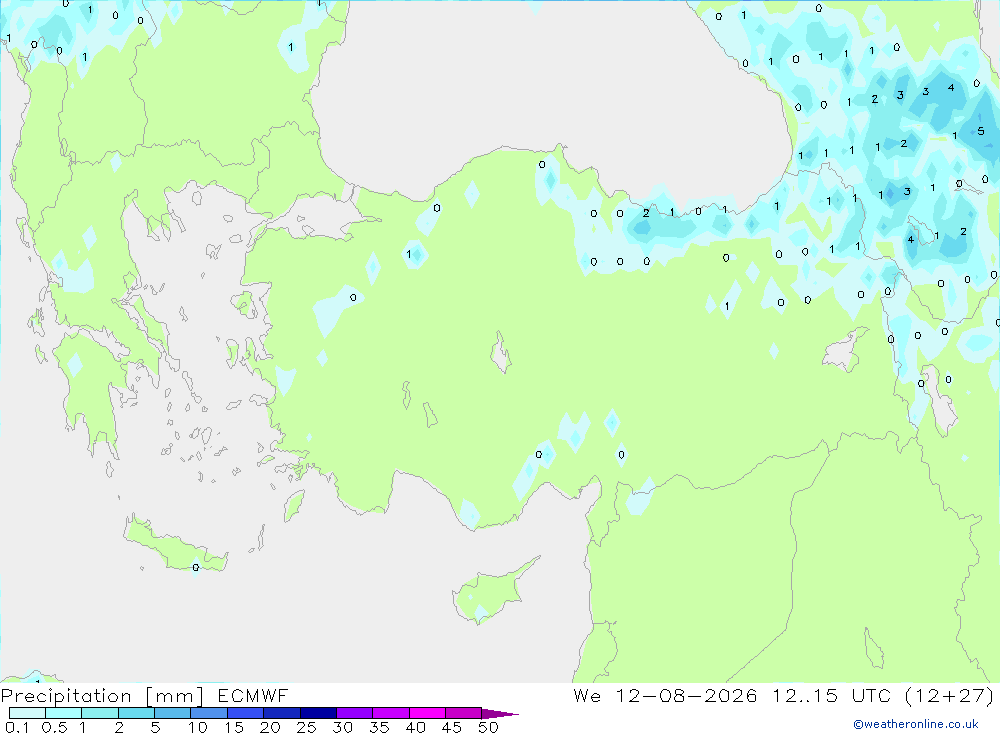This screenshot has height=733, width=1000.
Task: Click the 0.1–0.5 mm palest legend swatch
Action: pos(27,713)
